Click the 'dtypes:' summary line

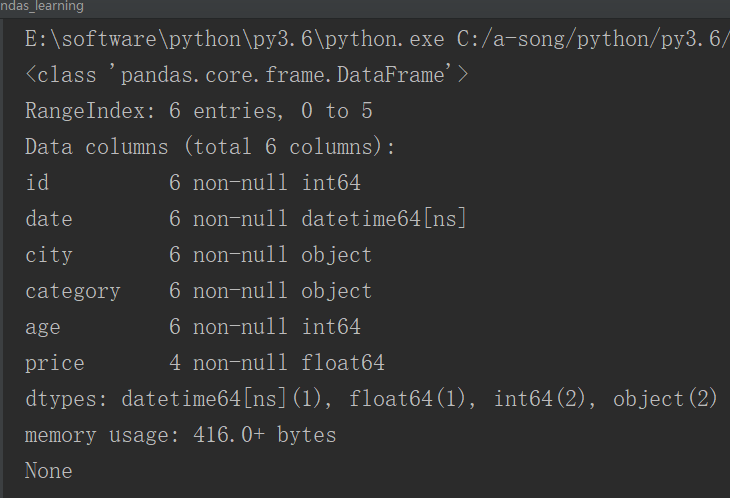(x=371, y=399)
